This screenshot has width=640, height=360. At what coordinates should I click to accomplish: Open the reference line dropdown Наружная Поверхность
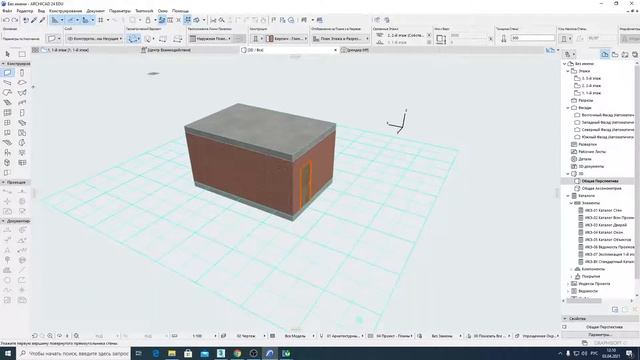pos(211,38)
